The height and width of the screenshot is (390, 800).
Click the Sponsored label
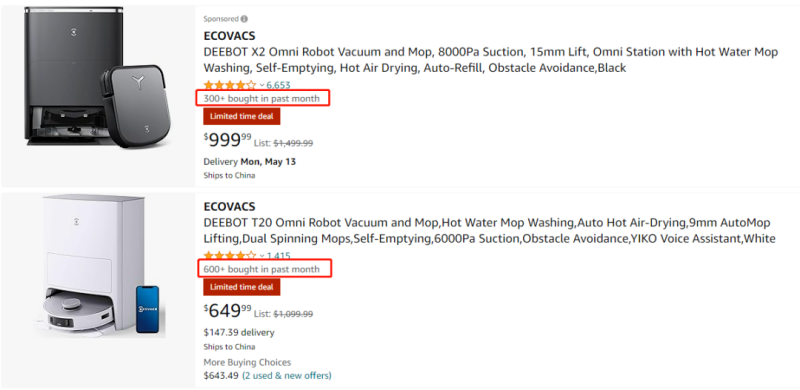coord(221,19)
